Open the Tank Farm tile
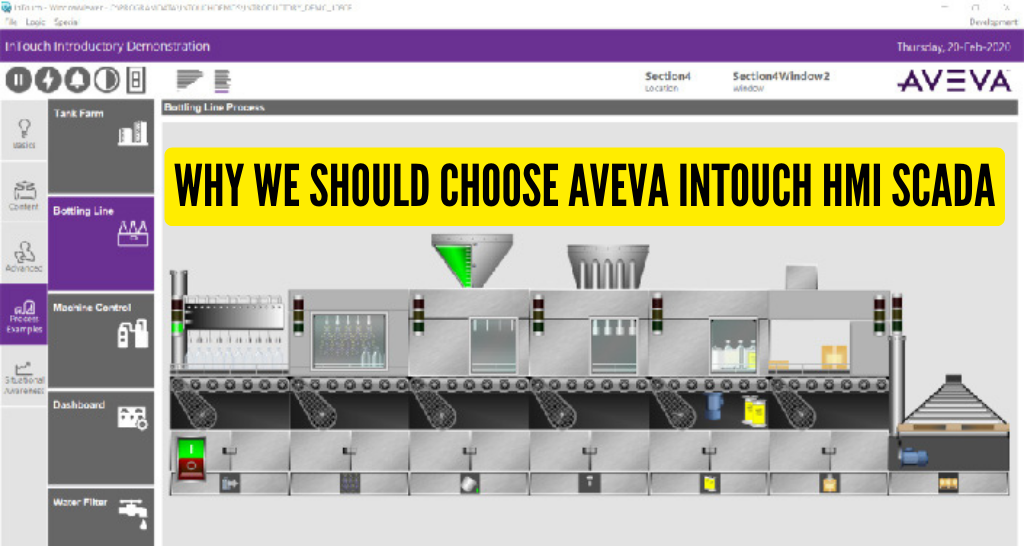This screenshot has width=1024, height=546. coord(101,146)
